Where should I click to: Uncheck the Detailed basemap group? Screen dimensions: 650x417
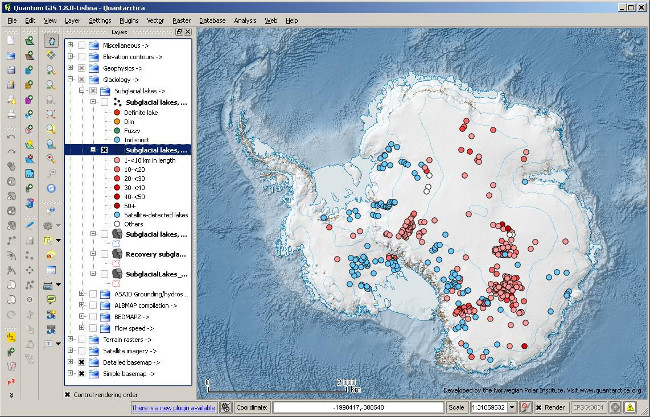82,360
